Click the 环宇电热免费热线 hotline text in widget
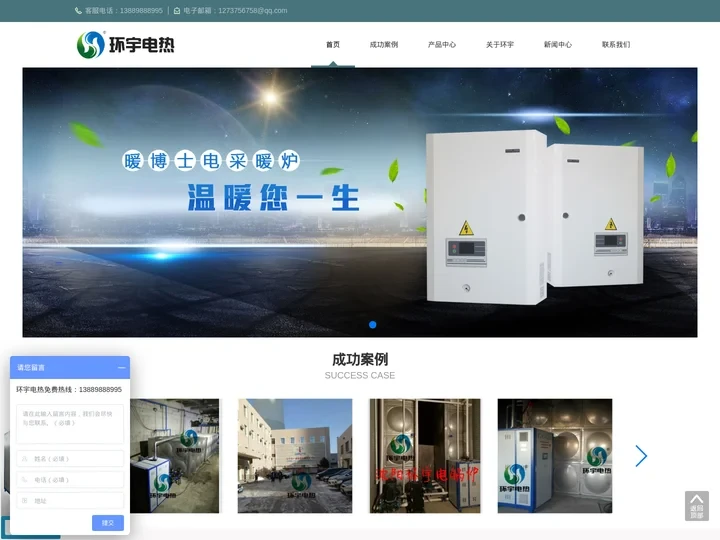This screenshot has height=540, width=720. point(69,389)
